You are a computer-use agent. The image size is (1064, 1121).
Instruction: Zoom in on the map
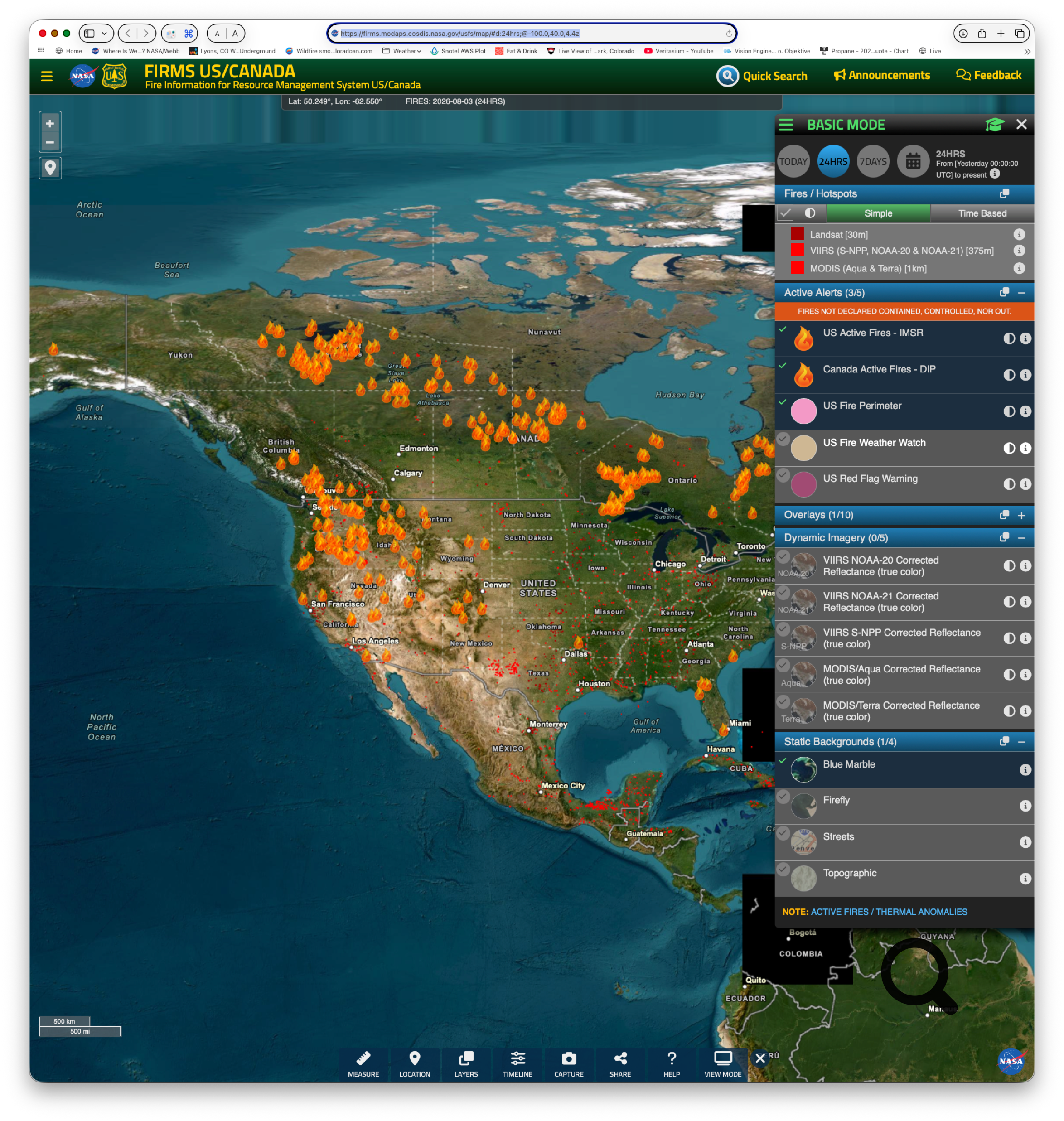point(50,123)
